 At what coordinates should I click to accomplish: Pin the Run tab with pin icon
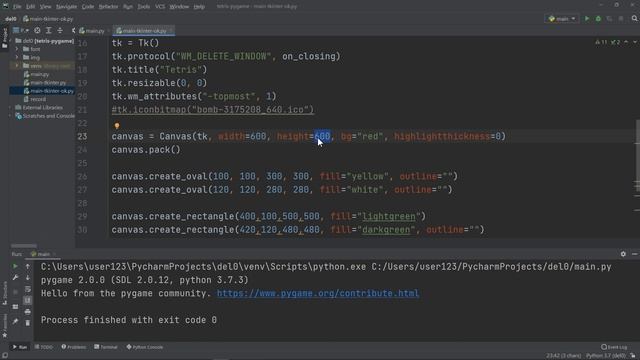[15, 322]
